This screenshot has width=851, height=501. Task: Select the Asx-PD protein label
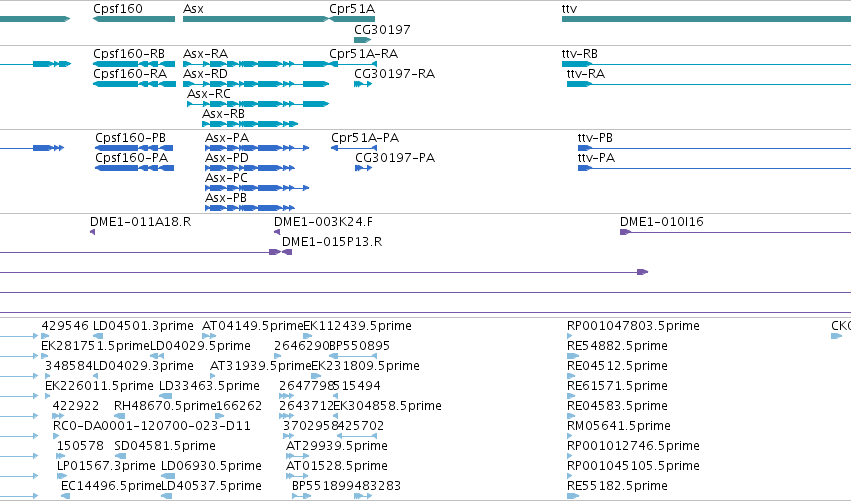[x=227, y=157]
